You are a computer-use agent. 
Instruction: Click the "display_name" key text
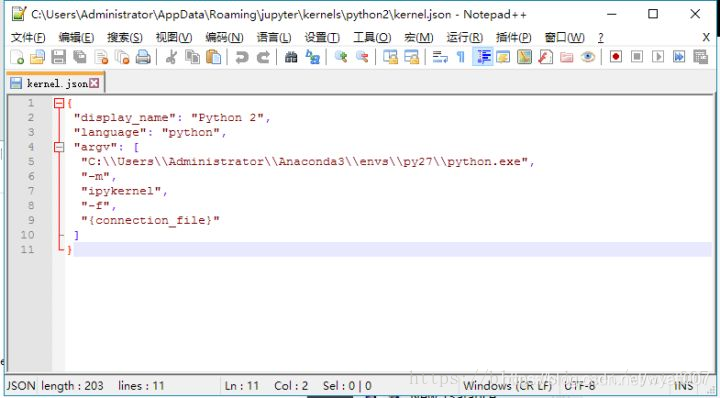tap(125, 118)
